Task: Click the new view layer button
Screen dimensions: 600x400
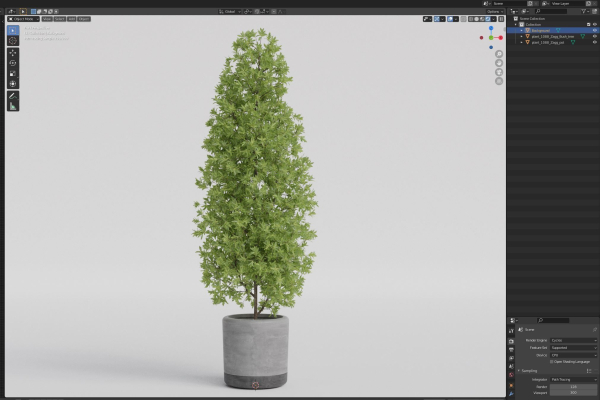Action: coord(589,3)
